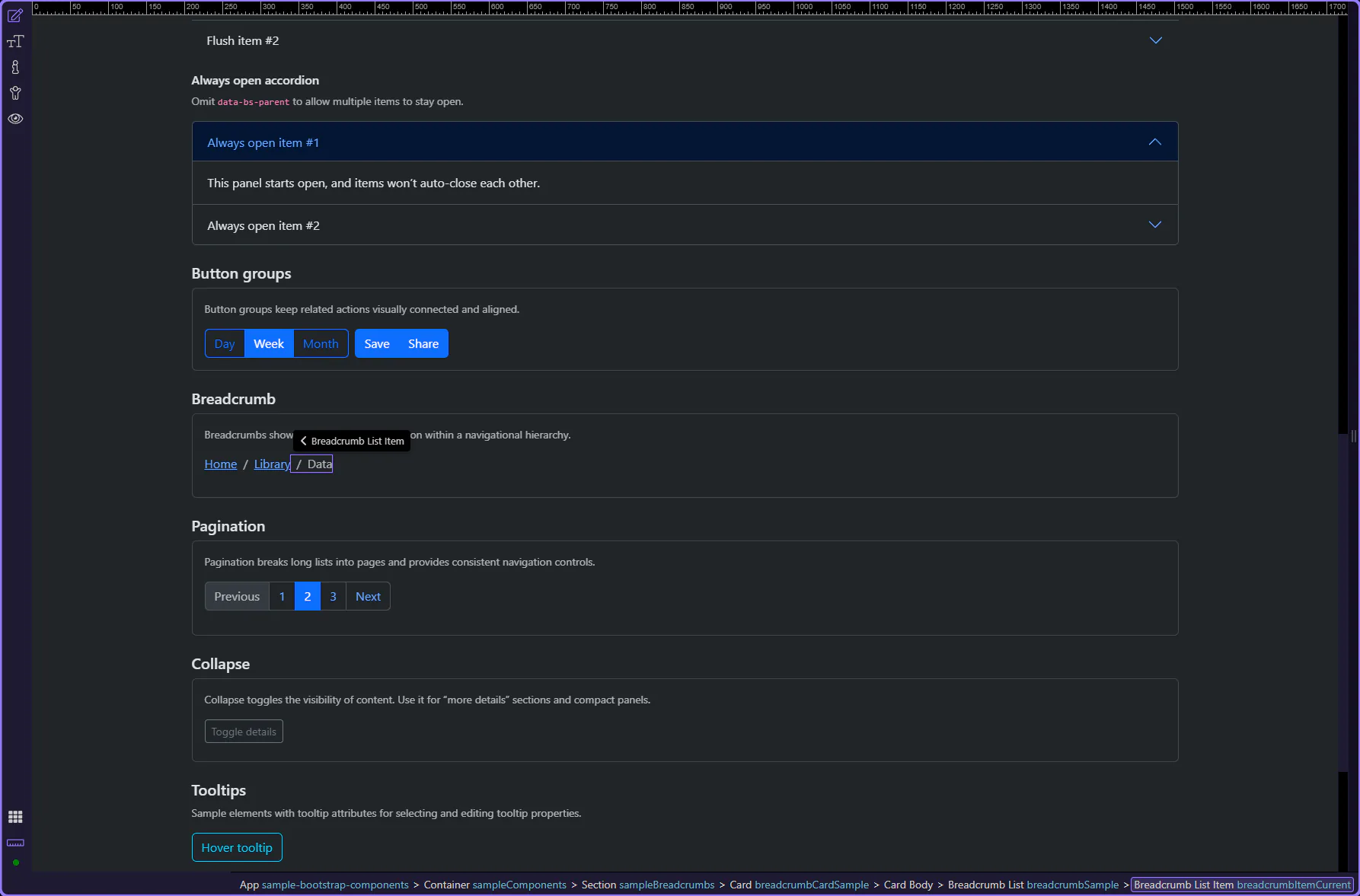The width and height of the screenshot is (1360, 896).
Task: Toggle the eye preview icon in sidebar
Action: [15, 119]
